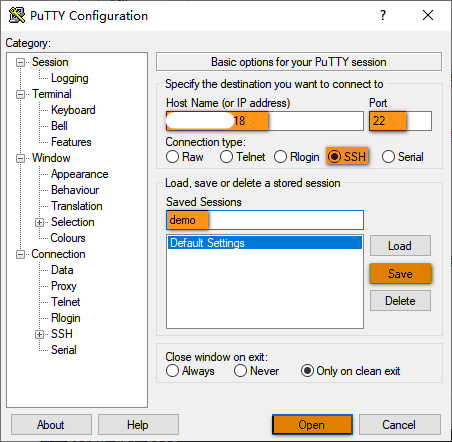The image size is (452, 442).
Task: Open the Translation category
Action: point(76,206)
